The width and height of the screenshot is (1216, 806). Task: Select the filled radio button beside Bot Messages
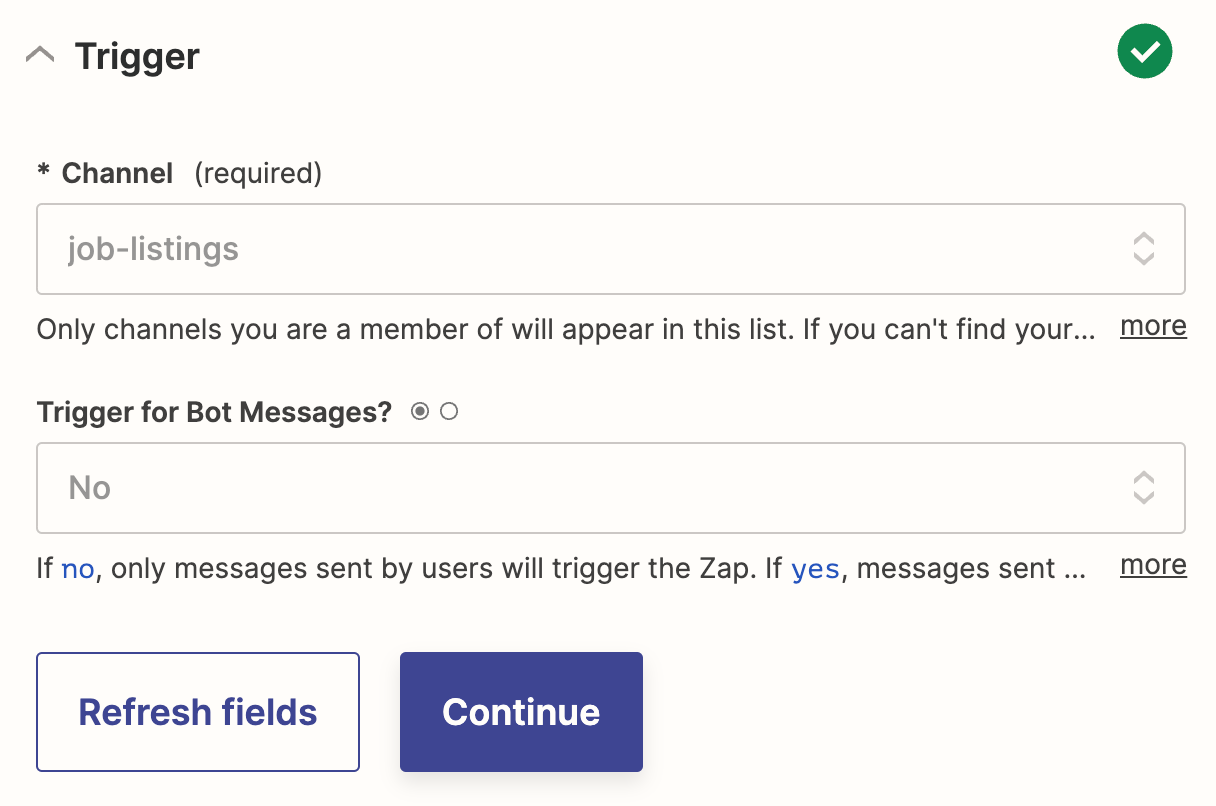(420, 411)
